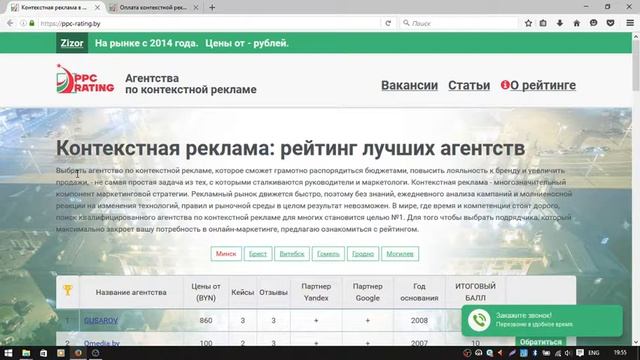Click the browser back arrow button
Screen dimensions: 640x360
click(10, 23)
